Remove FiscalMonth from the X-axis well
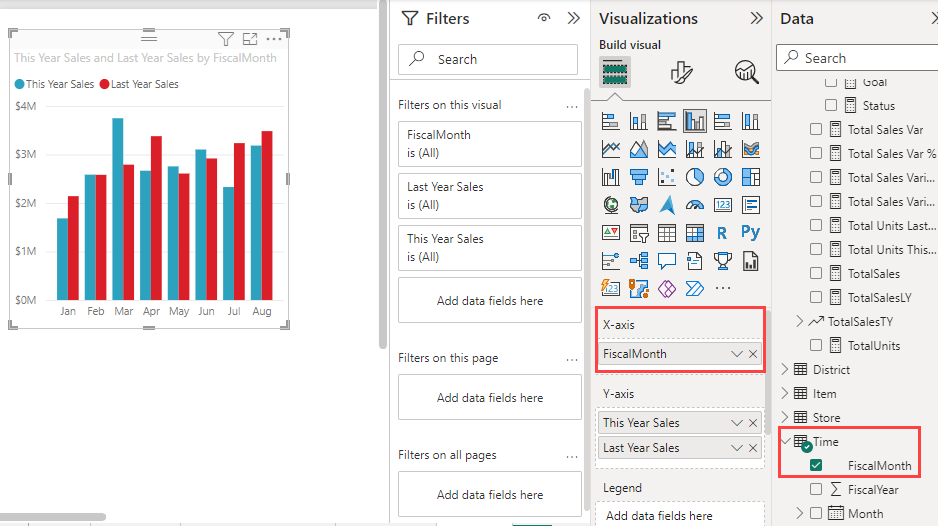 coord(753,354)
